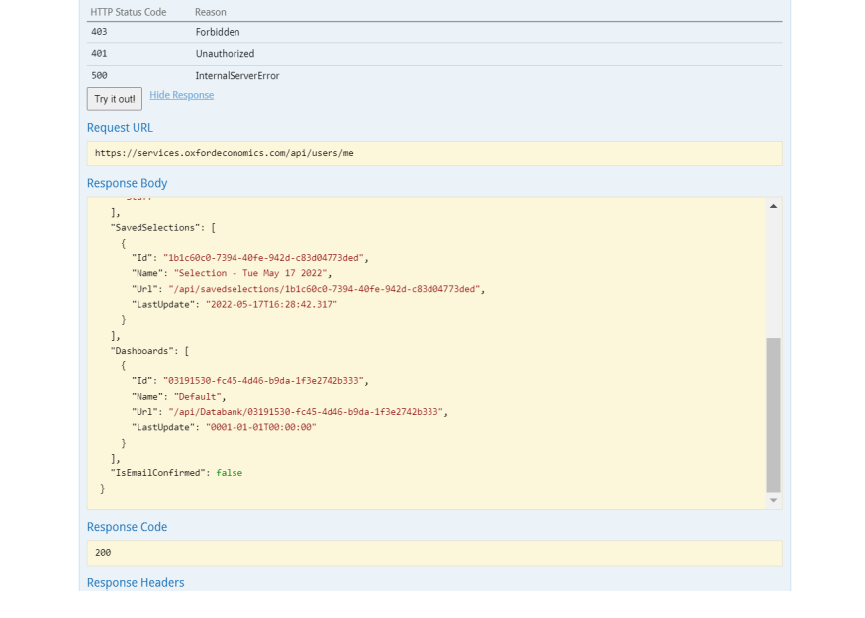The image size is (865, 618).
Task: Click the 401 status code cell
Action: click(x=98, y=54)
